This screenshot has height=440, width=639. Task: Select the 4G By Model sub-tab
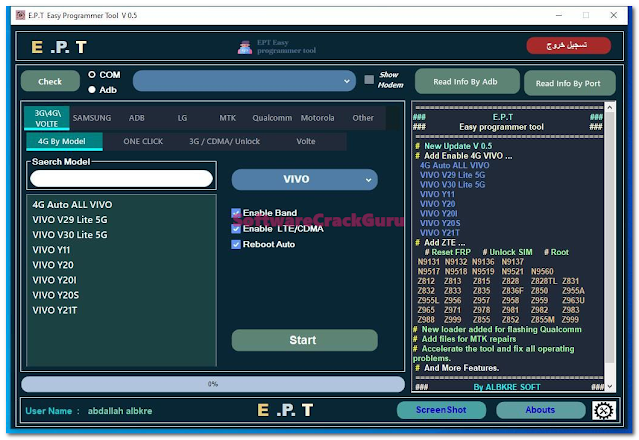pos(64,141)
